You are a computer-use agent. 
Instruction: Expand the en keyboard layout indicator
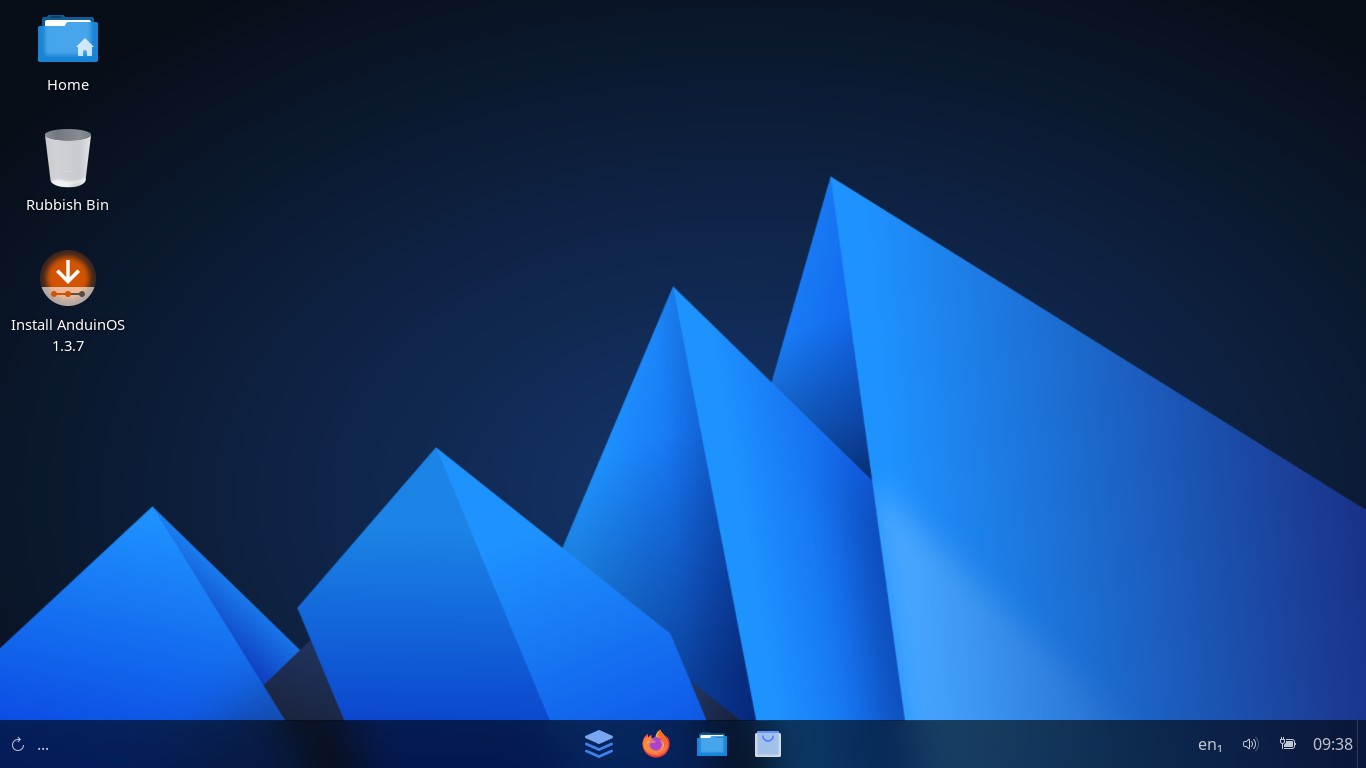1210,745
